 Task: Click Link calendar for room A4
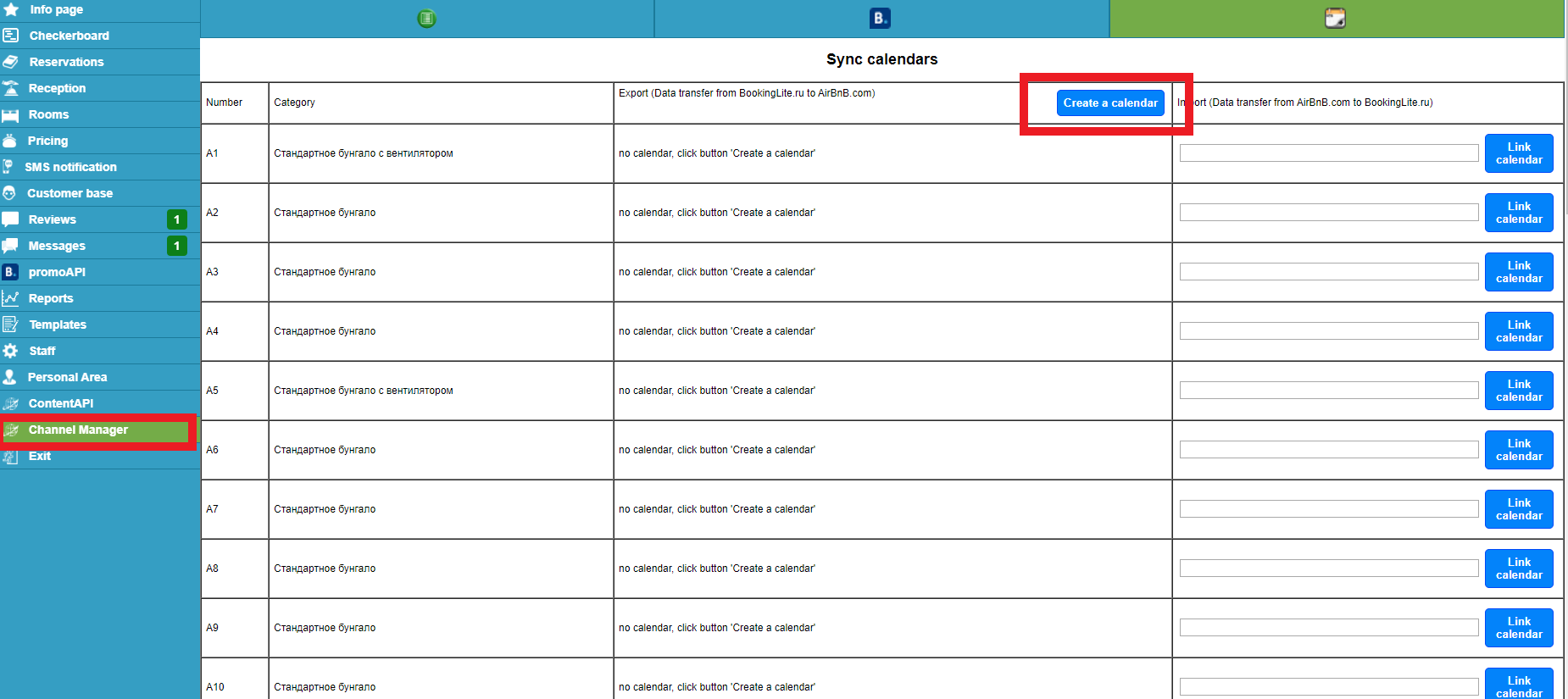1519,331
